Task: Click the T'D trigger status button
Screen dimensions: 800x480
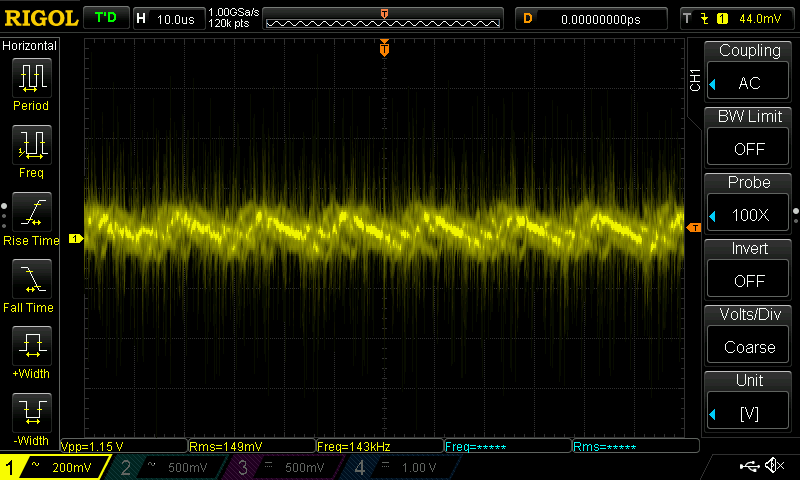Action: pos(105,18)
